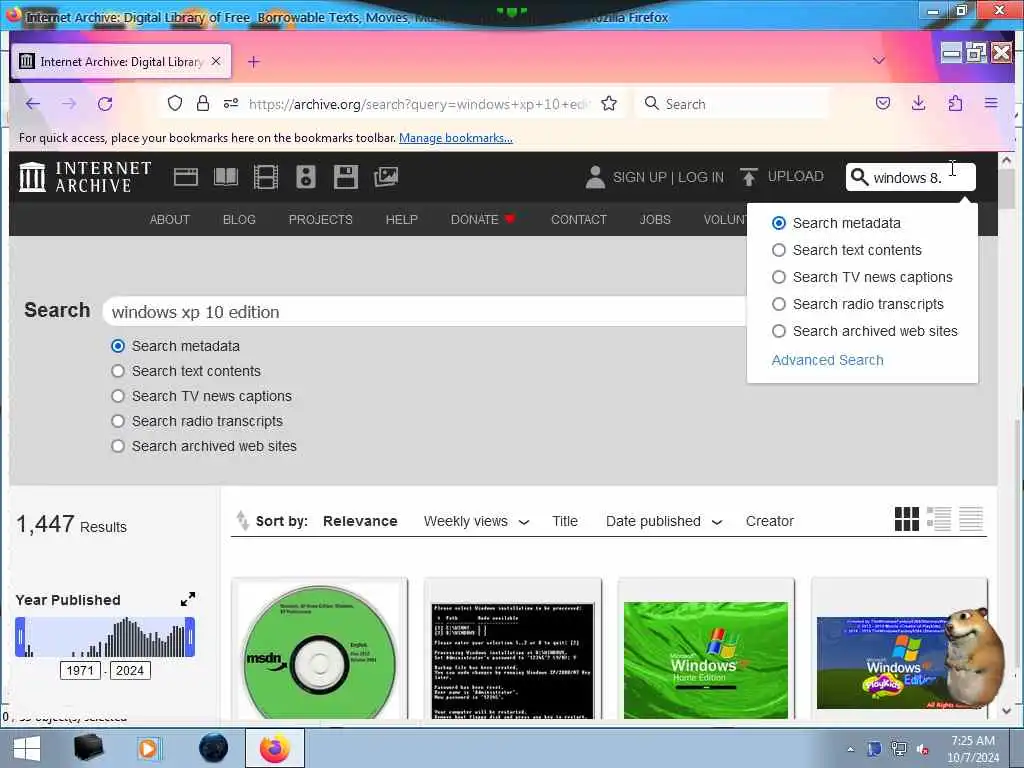Click the 1971 start year field

click(x=80, y=670)
